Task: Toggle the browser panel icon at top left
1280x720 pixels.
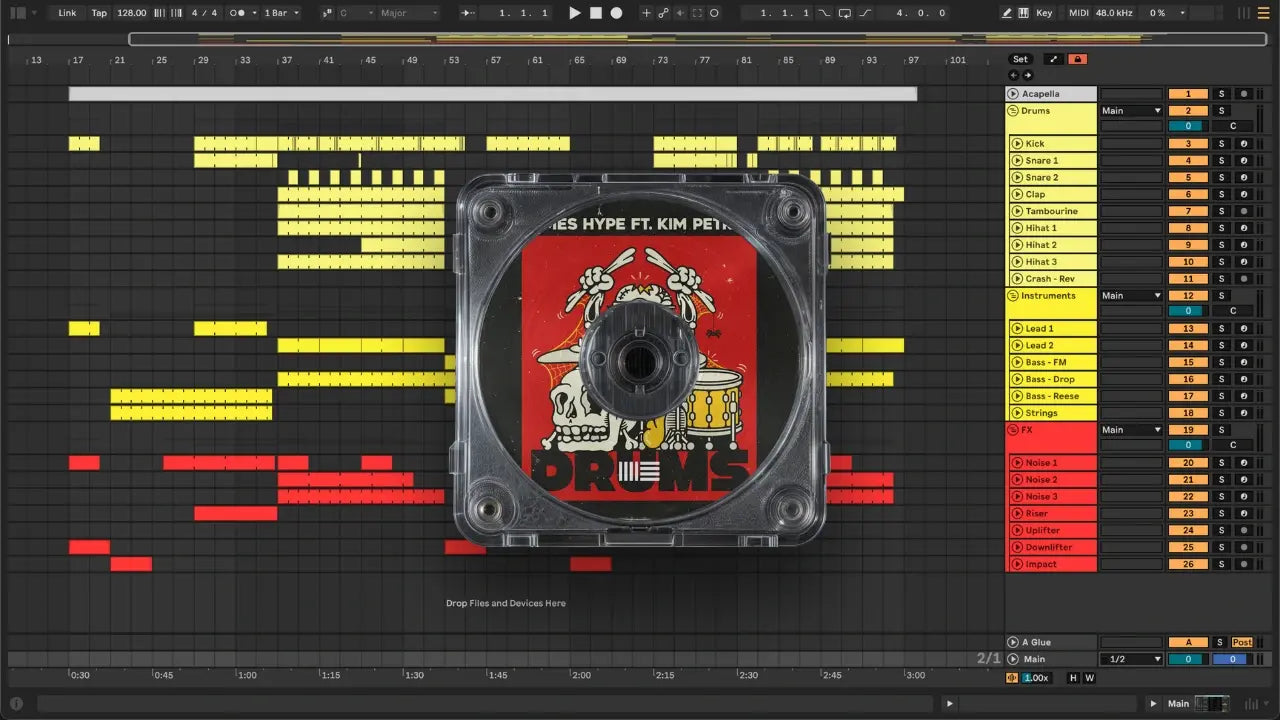Action: click(18, 13)
